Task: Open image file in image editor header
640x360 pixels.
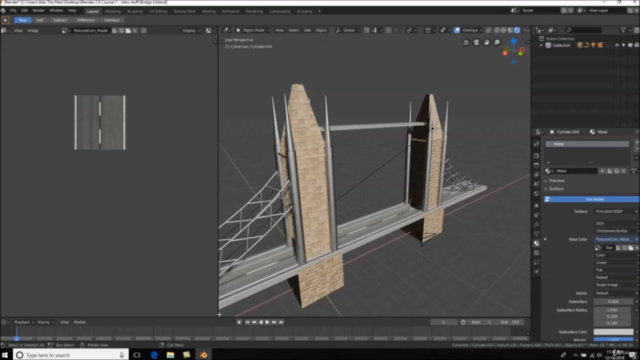Action: pos(128,31)
